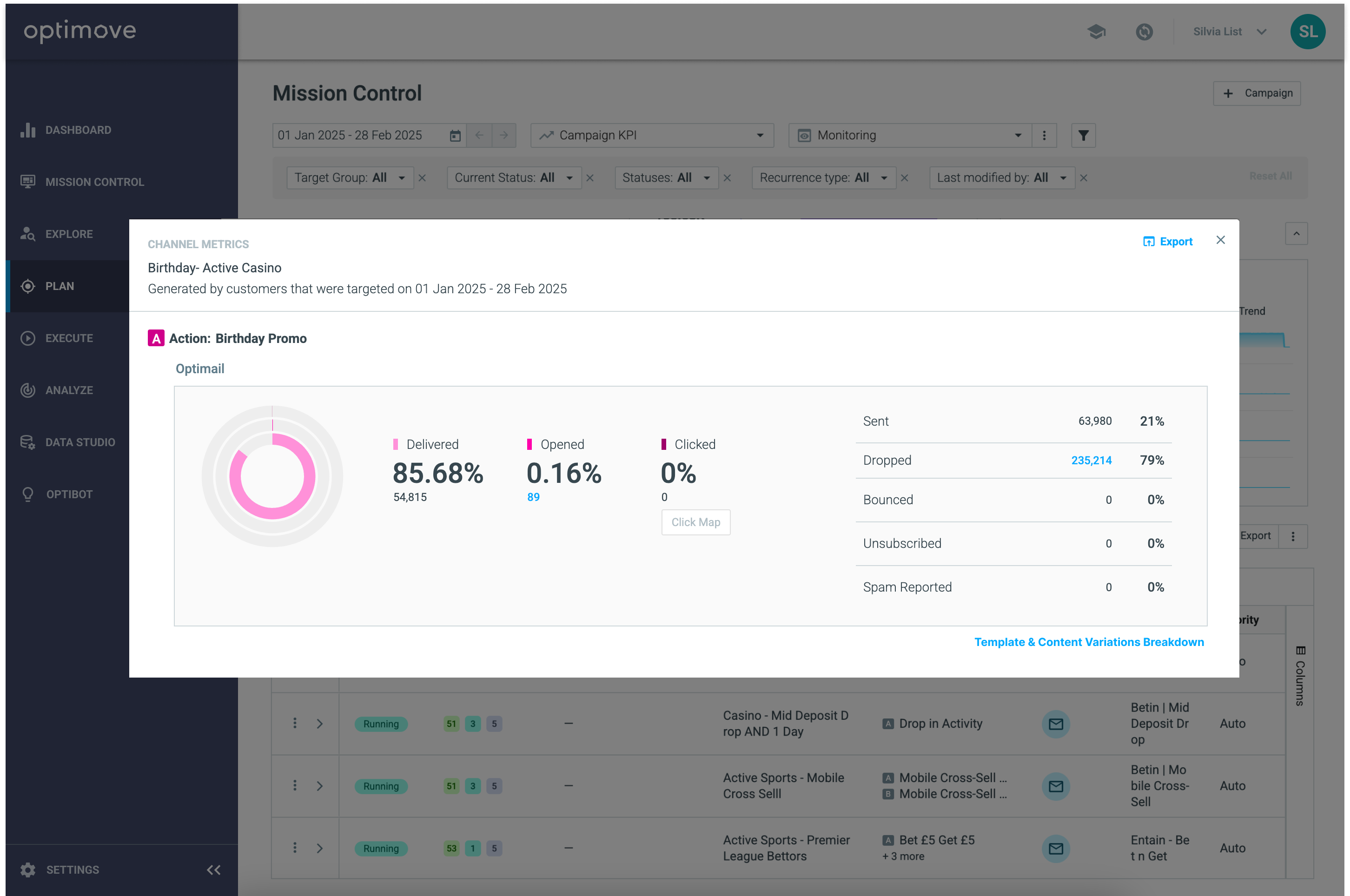Close the Channel Metrics dialog

1220,240
